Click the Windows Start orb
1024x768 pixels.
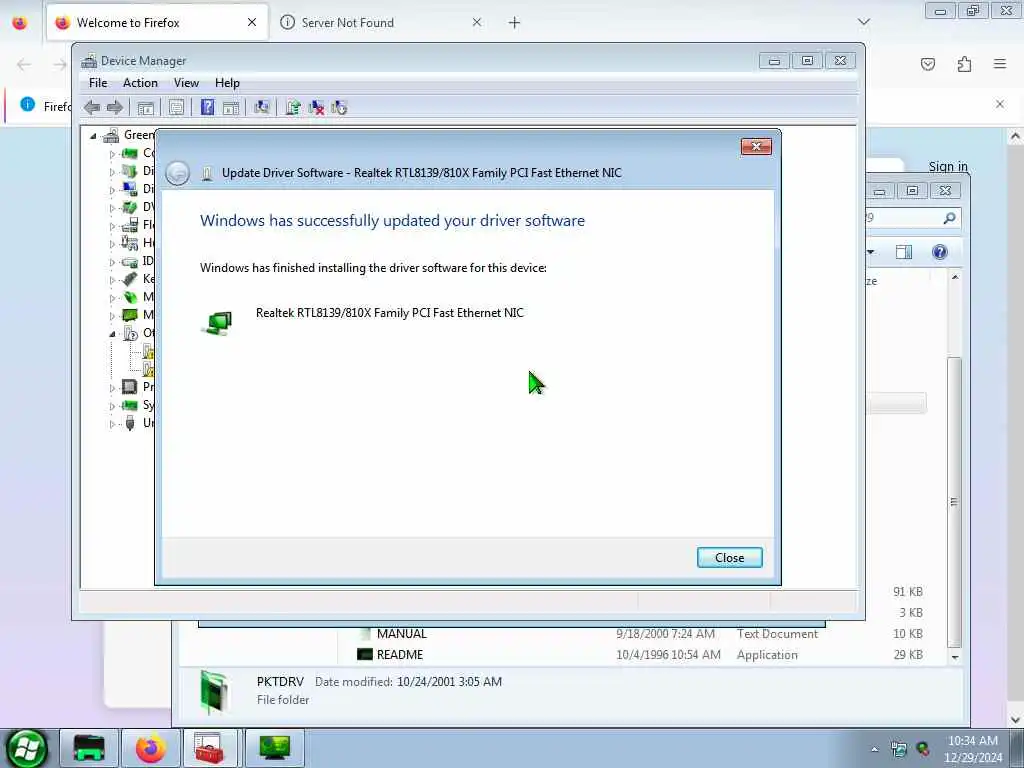(x=26, y=748)
